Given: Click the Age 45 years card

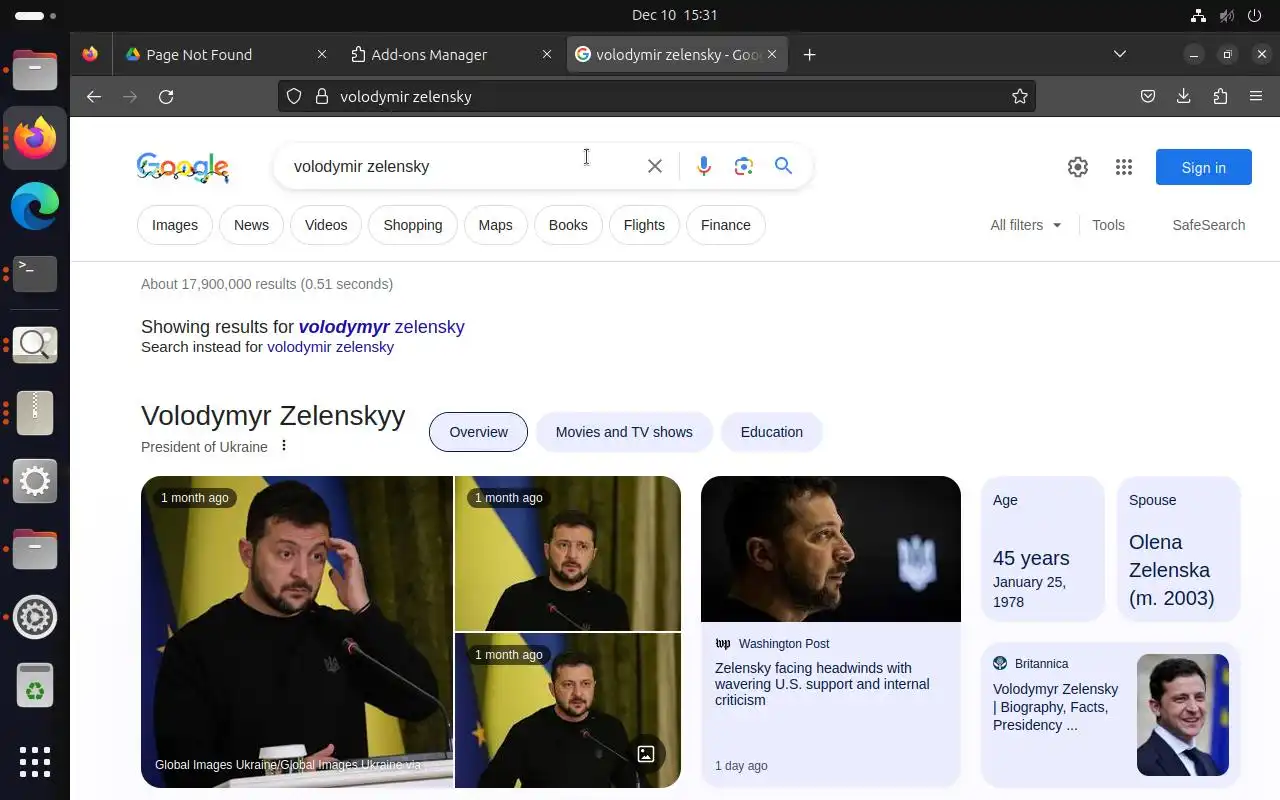Looking at the screenshot, I should [x=1042, y=549].
